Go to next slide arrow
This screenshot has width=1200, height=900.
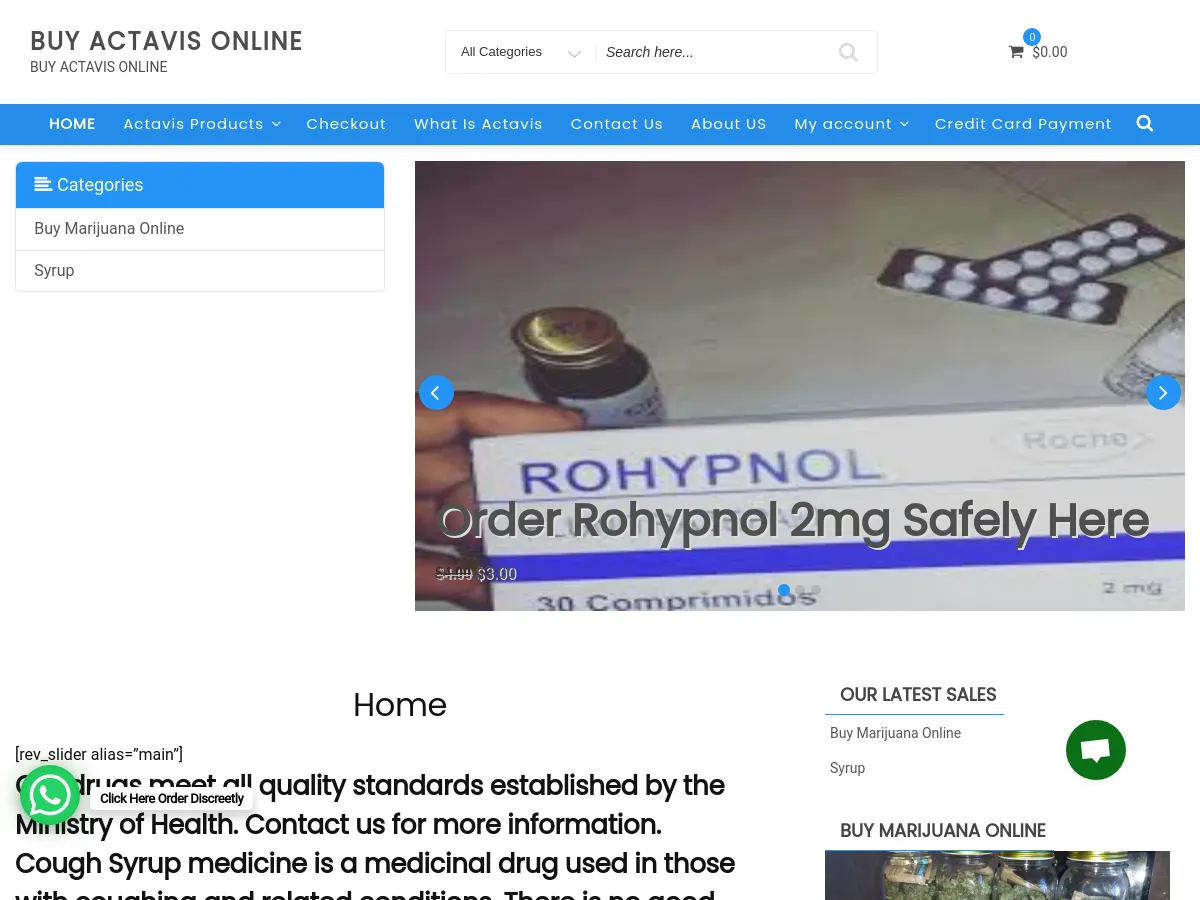[x=1163, y=392]
